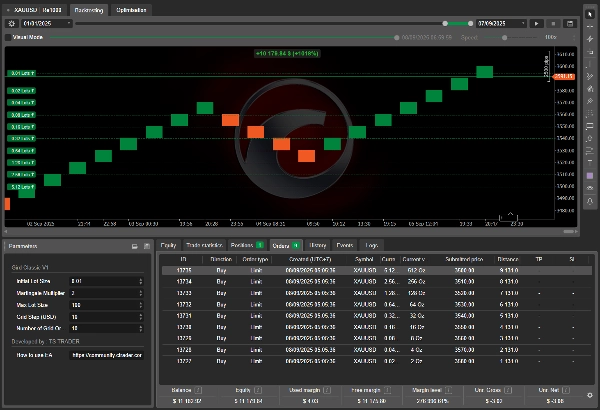
Task: Click the second icon in the Parameters panel header
Action: (147, 246)
